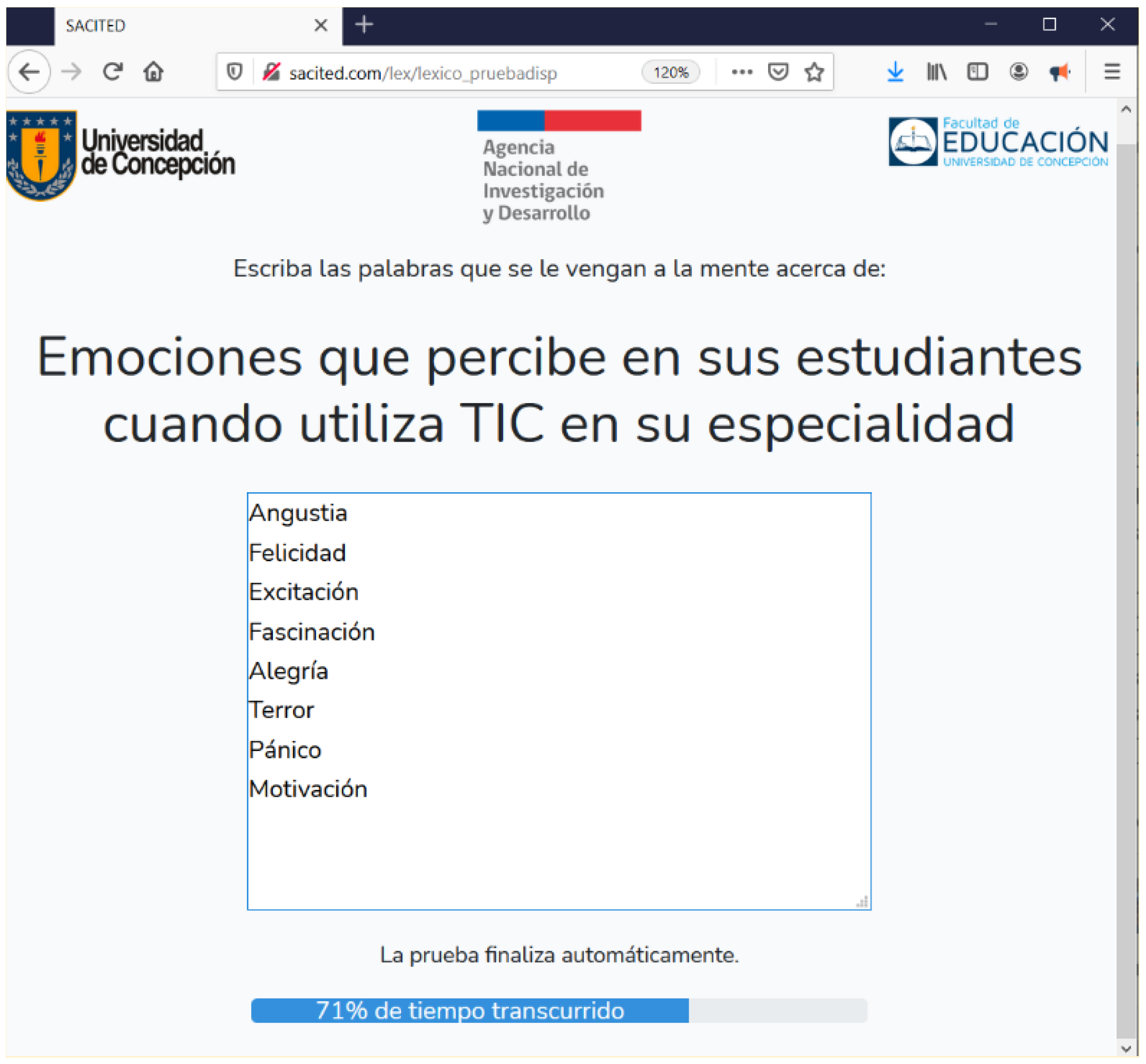Reset the 120% zoom level
The height and width of the screenshot is (1064, 1146).
coord(671,73)
